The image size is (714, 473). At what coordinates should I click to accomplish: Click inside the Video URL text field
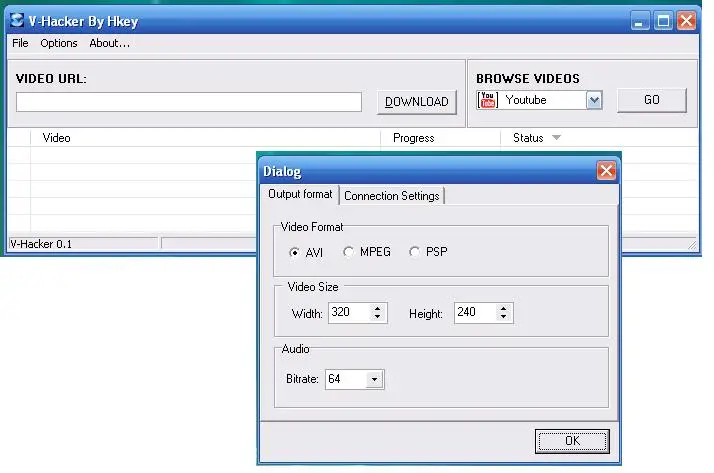[x=189, y=102]
